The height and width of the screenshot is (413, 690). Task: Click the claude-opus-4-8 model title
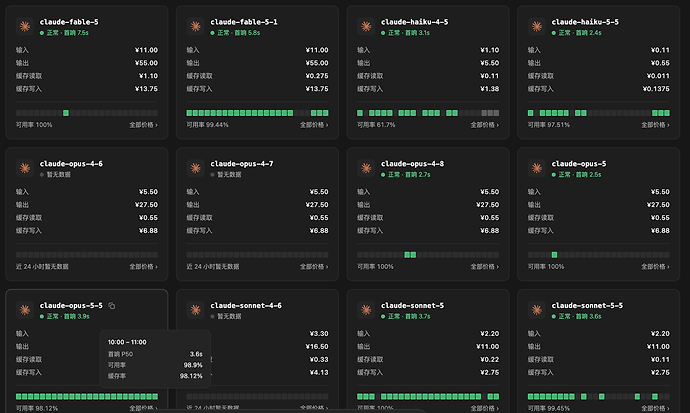[x=412, y=164]
